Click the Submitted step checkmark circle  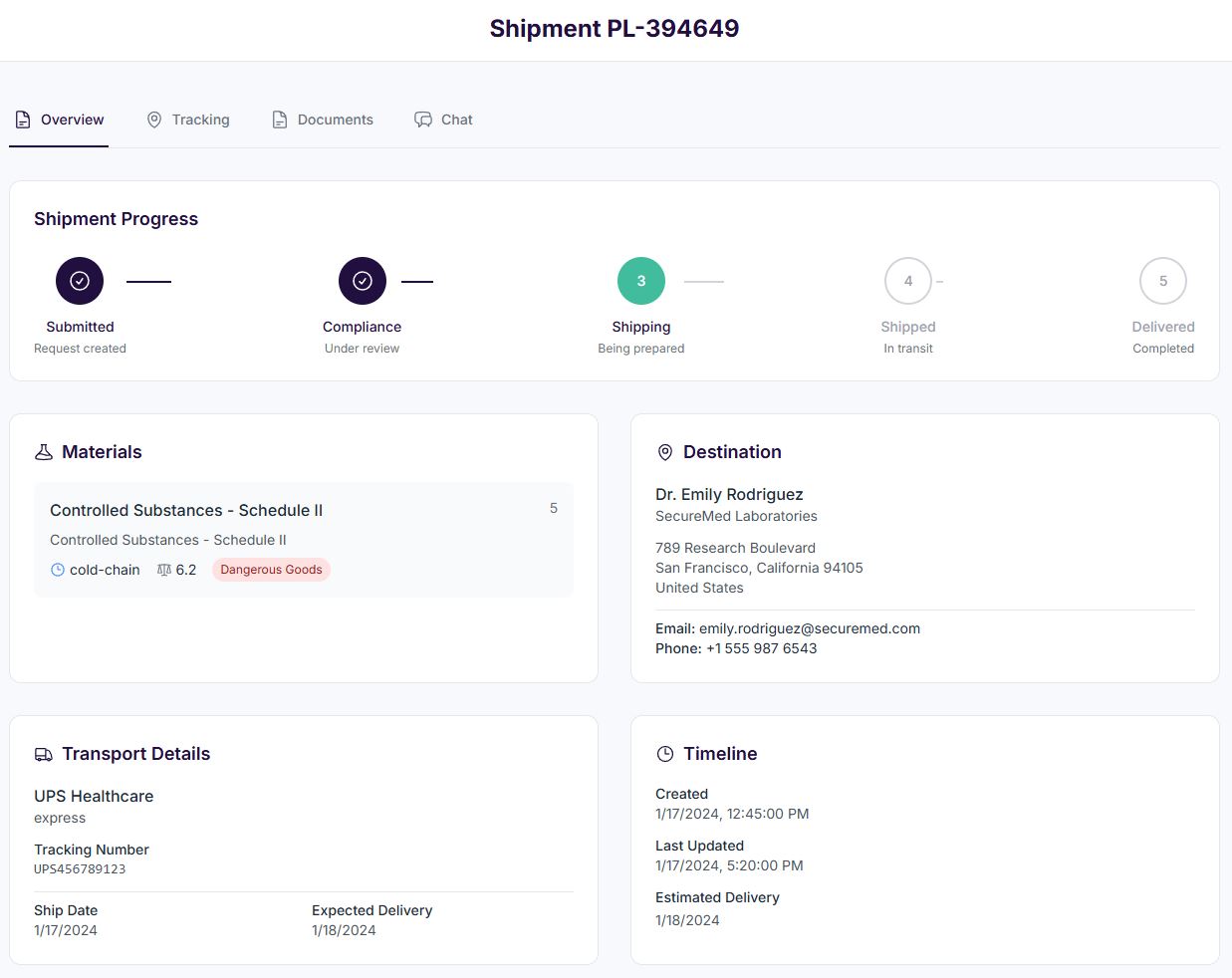click(80, 281)
